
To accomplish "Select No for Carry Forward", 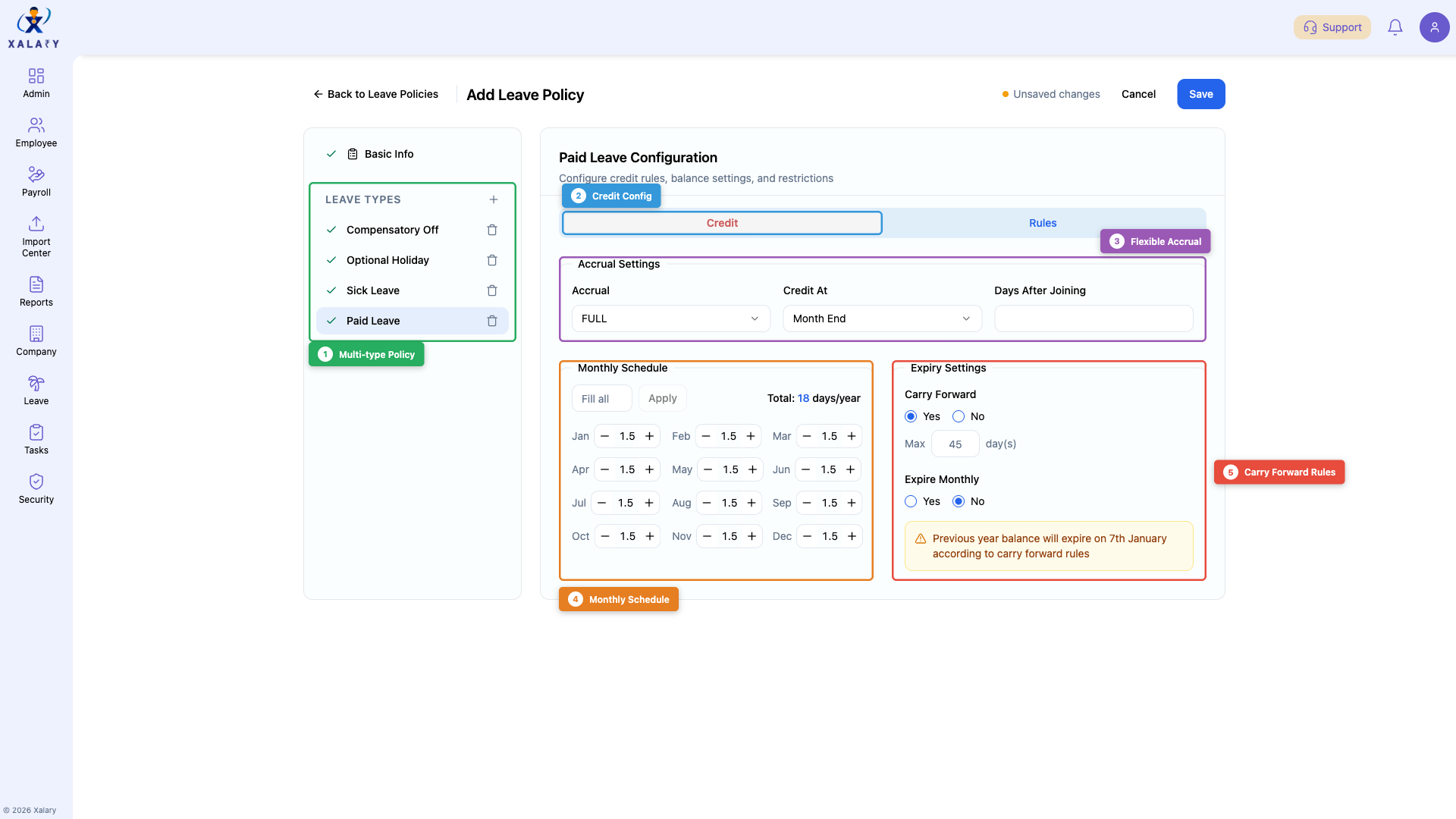I will [x=958, y=416].
